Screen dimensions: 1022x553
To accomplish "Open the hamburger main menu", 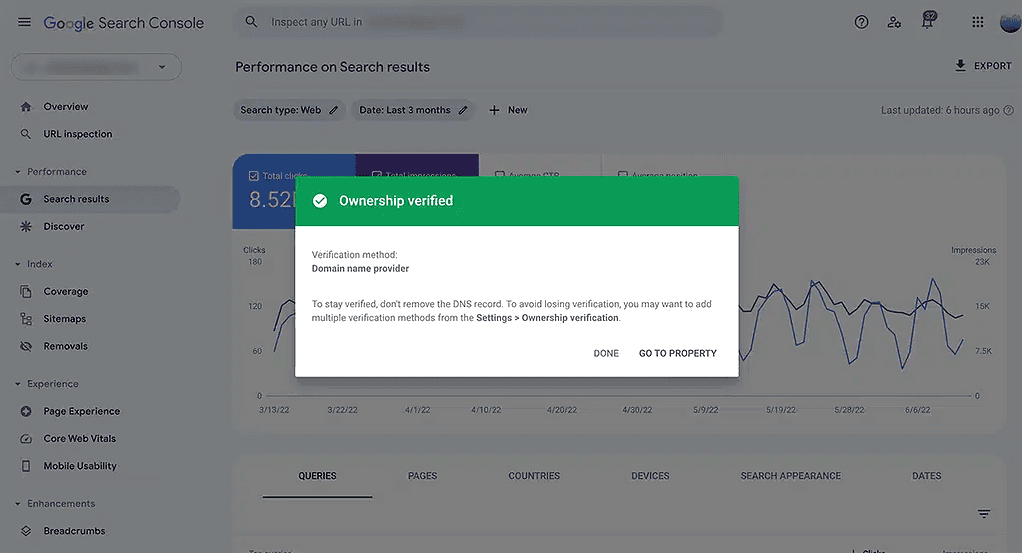I will click(24, 22).
